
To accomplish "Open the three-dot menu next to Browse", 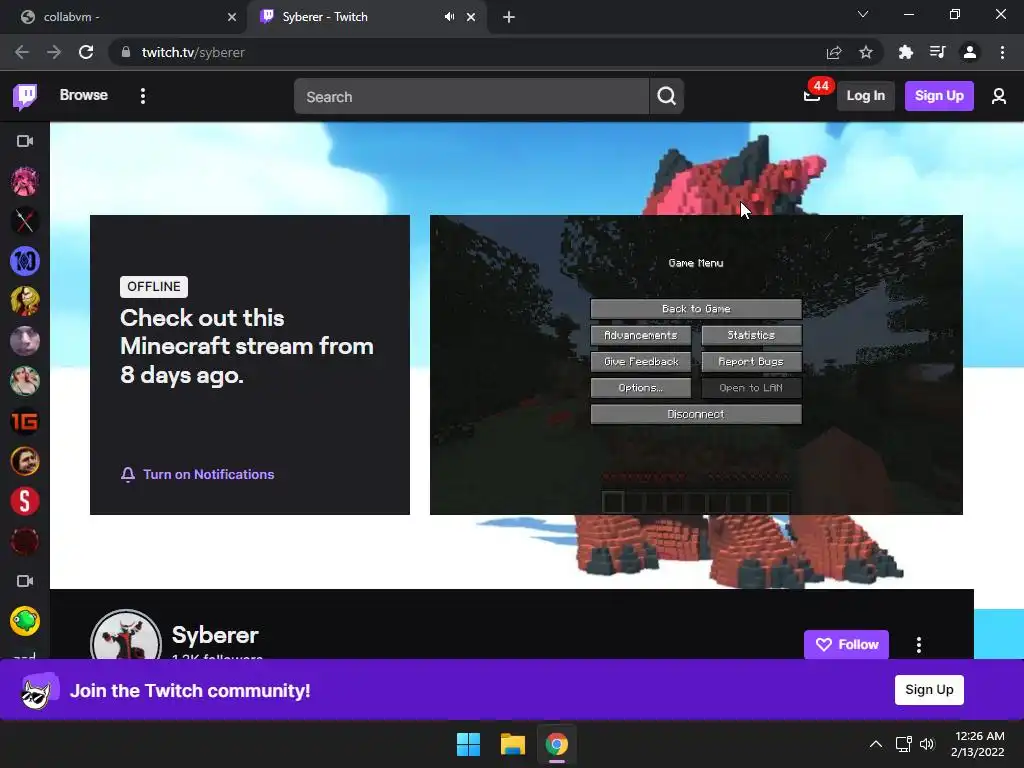I will tap(143, 96).
